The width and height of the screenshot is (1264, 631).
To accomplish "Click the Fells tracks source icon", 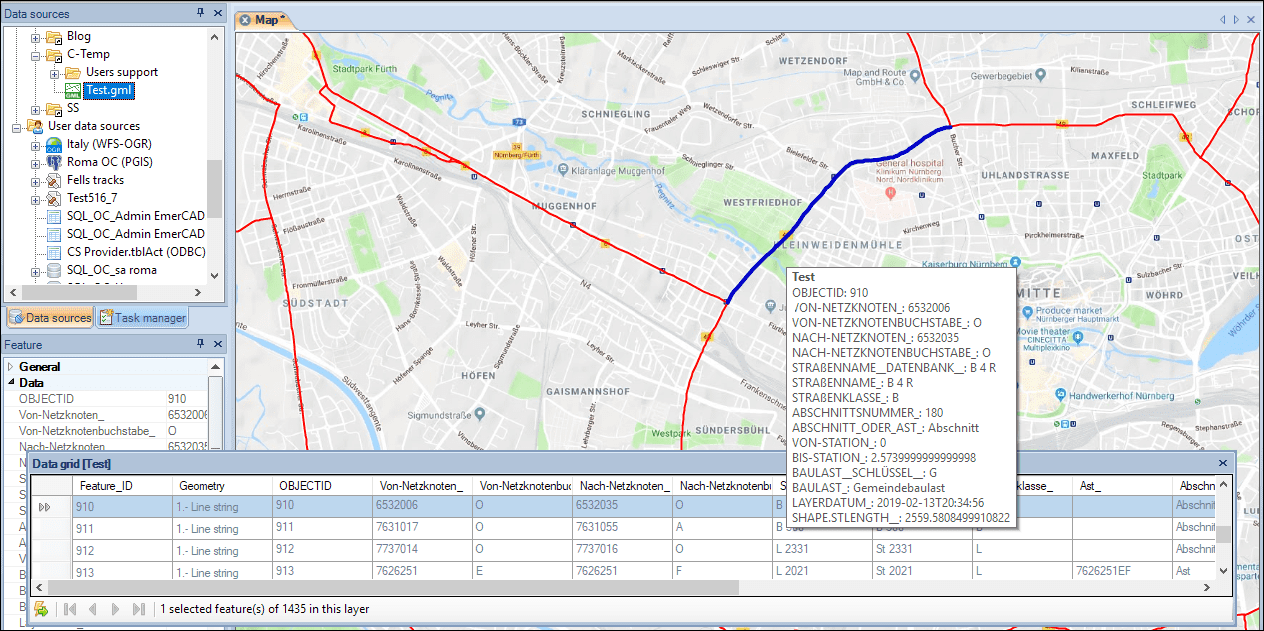I will pyautogui.click(x=53, y=181).
